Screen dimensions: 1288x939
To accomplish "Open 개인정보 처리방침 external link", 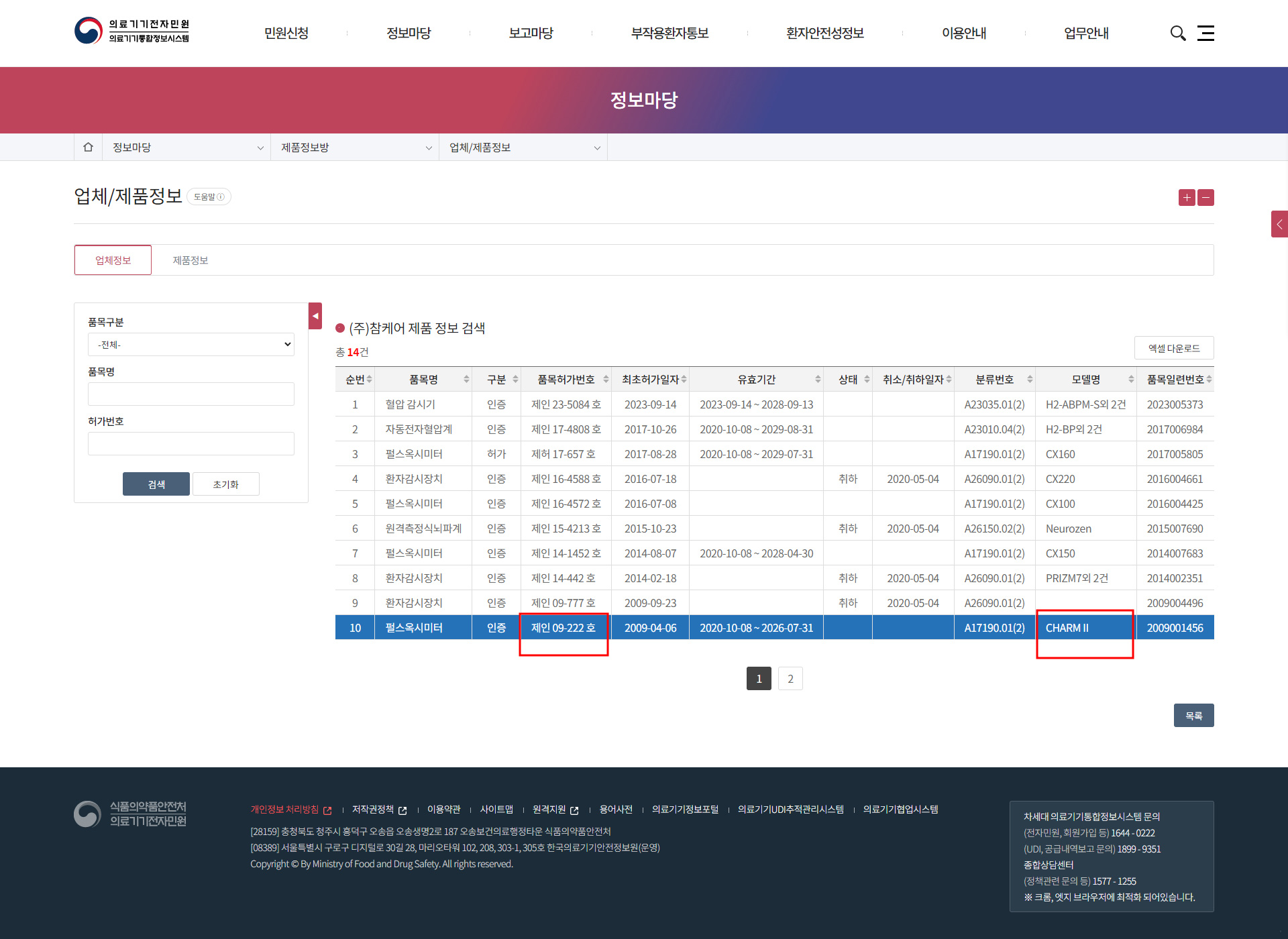I will click(291, 810).
